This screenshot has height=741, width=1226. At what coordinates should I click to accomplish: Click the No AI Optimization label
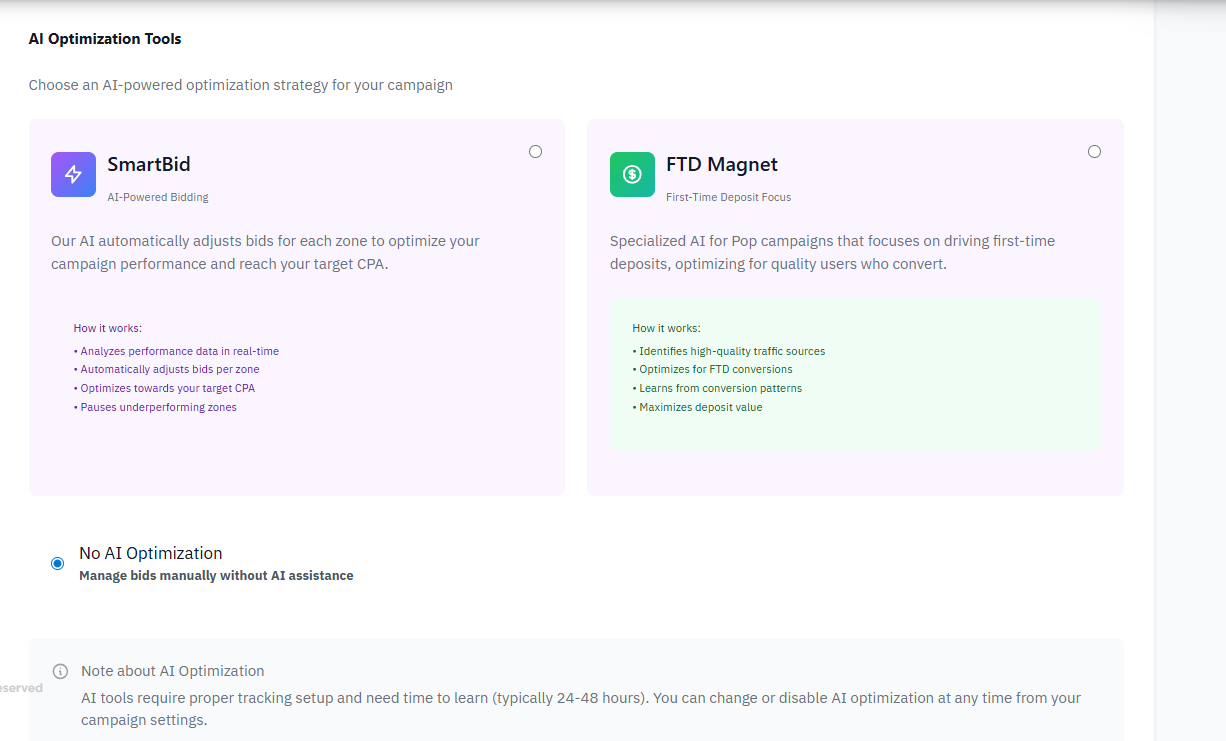(151, 553)
